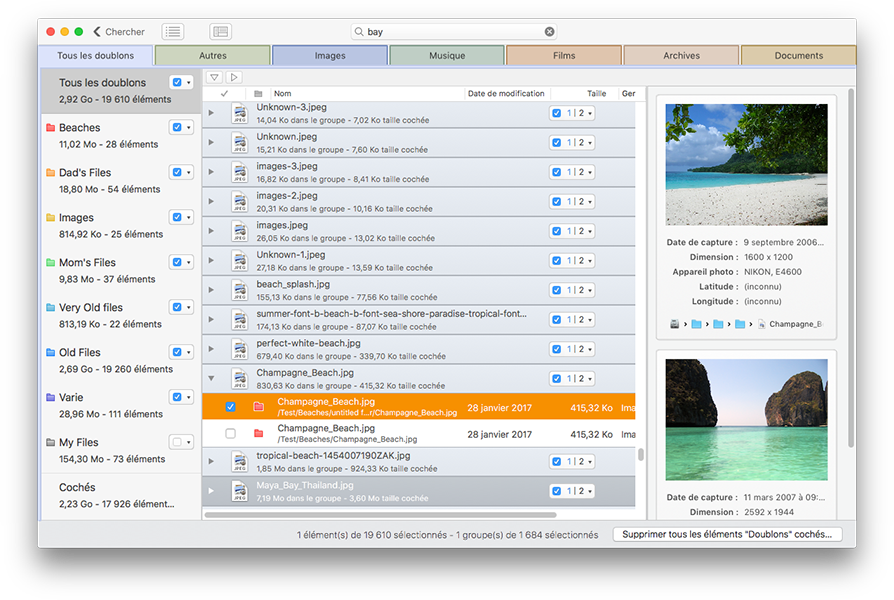Click the preview pane vertical scrollbar

pyautogui.click(x=851, y=267)
